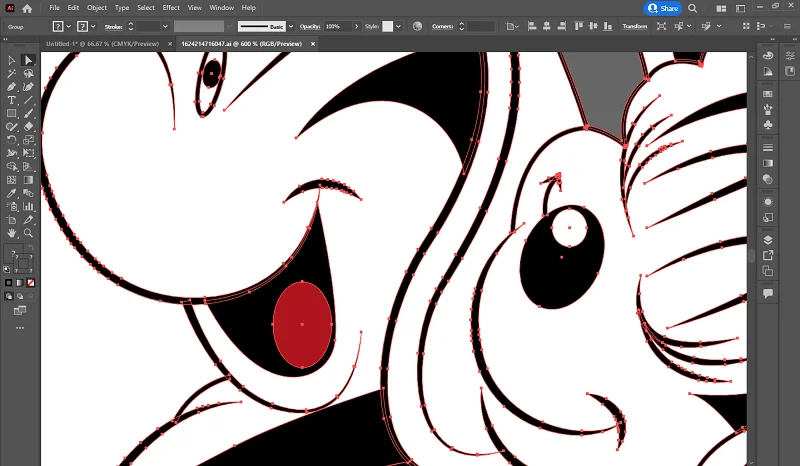Viewport: 800px width, 466px height.
Task: Select the Free Transform tool
Action: coord(29,153)
